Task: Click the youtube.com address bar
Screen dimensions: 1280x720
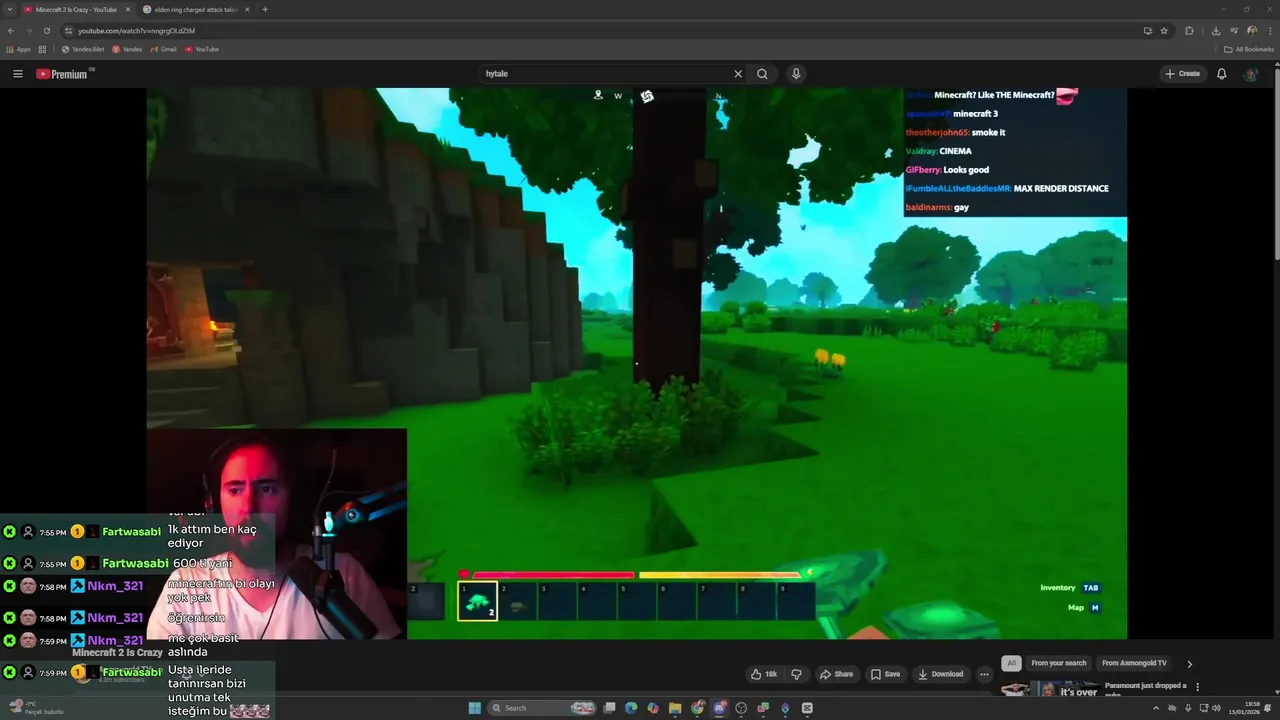Action: 600,31
